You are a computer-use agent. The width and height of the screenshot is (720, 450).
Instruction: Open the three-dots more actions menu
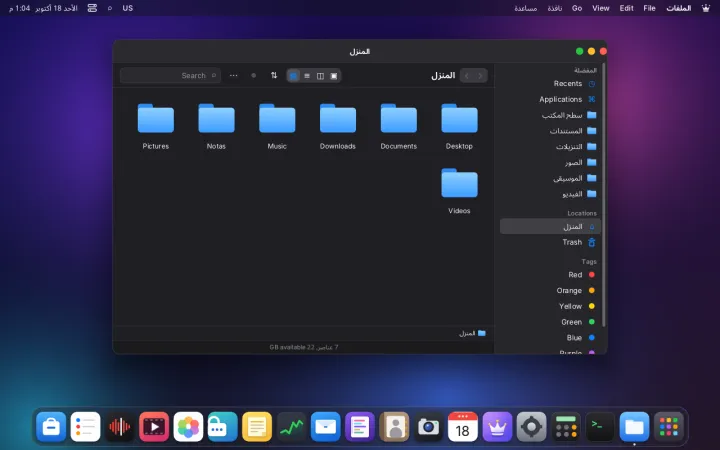(234, 75)
